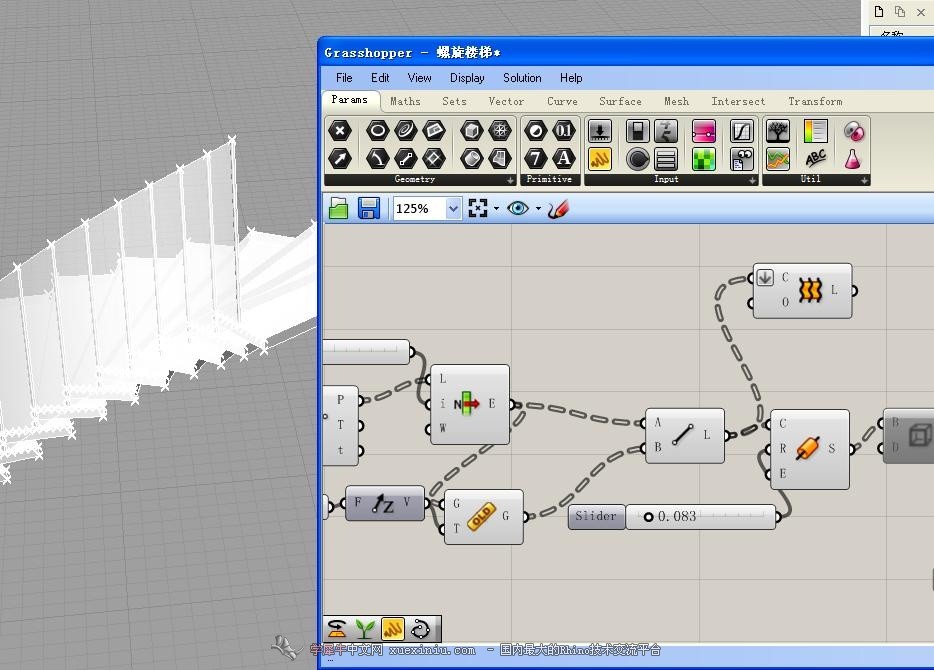
Task: Activate the red sketch pencil tool
Action: pyautogui.click(x=558, y=209)
